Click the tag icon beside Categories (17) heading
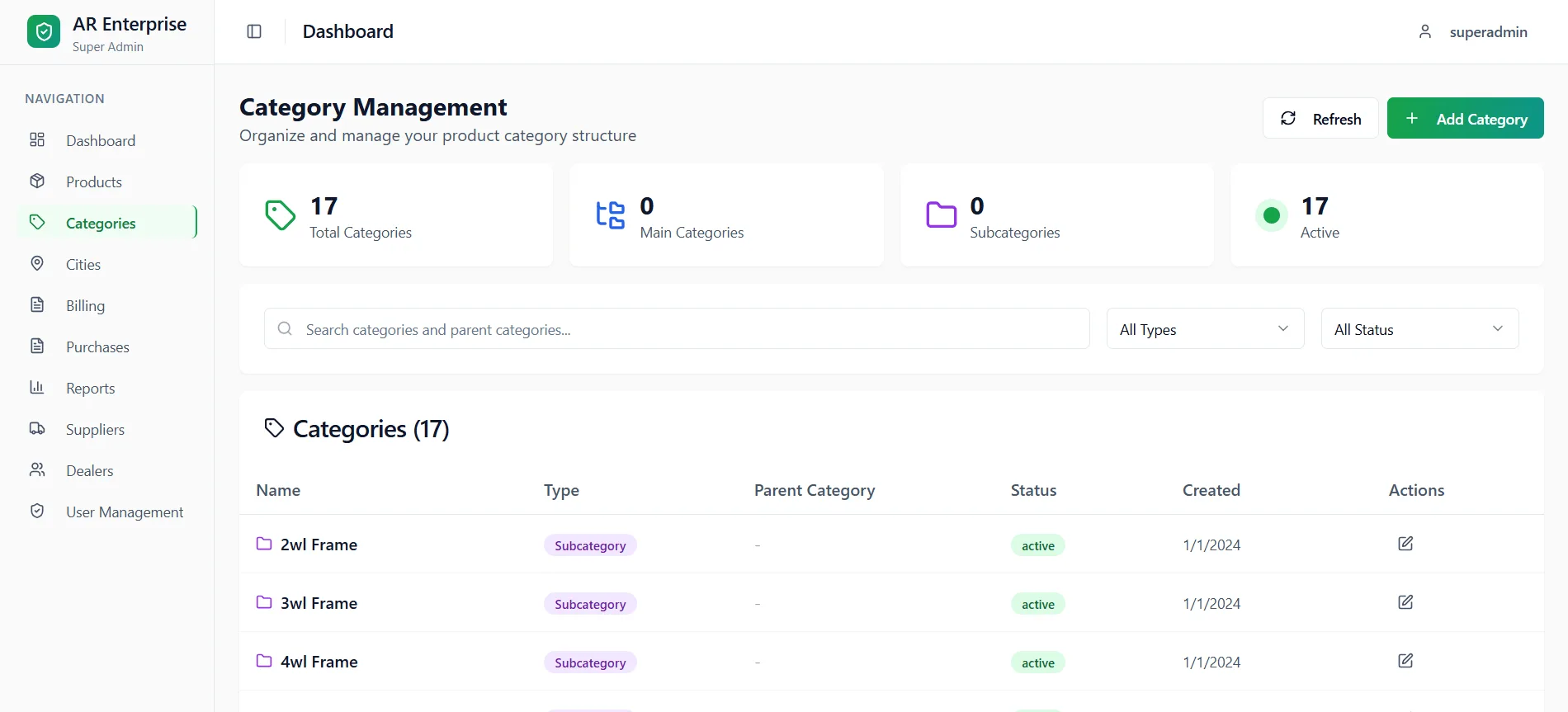 pos(274,427)
